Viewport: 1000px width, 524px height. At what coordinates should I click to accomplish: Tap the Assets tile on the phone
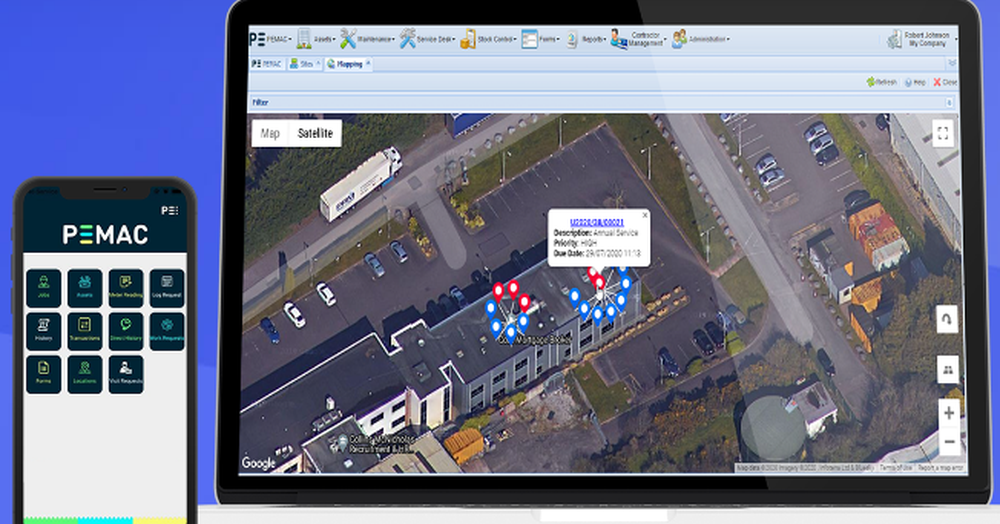pyautogui.click(x=85, y=287)
